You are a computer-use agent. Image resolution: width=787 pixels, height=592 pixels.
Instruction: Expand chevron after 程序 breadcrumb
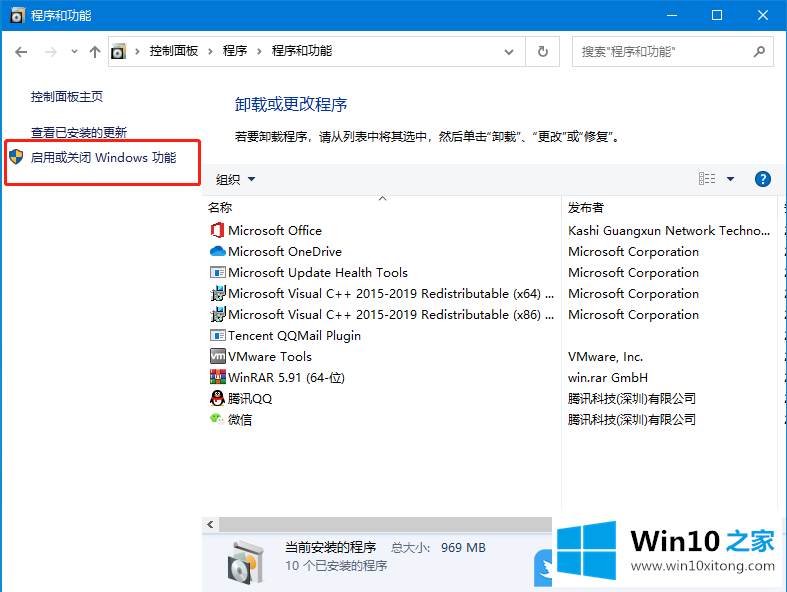coord(259,51)
